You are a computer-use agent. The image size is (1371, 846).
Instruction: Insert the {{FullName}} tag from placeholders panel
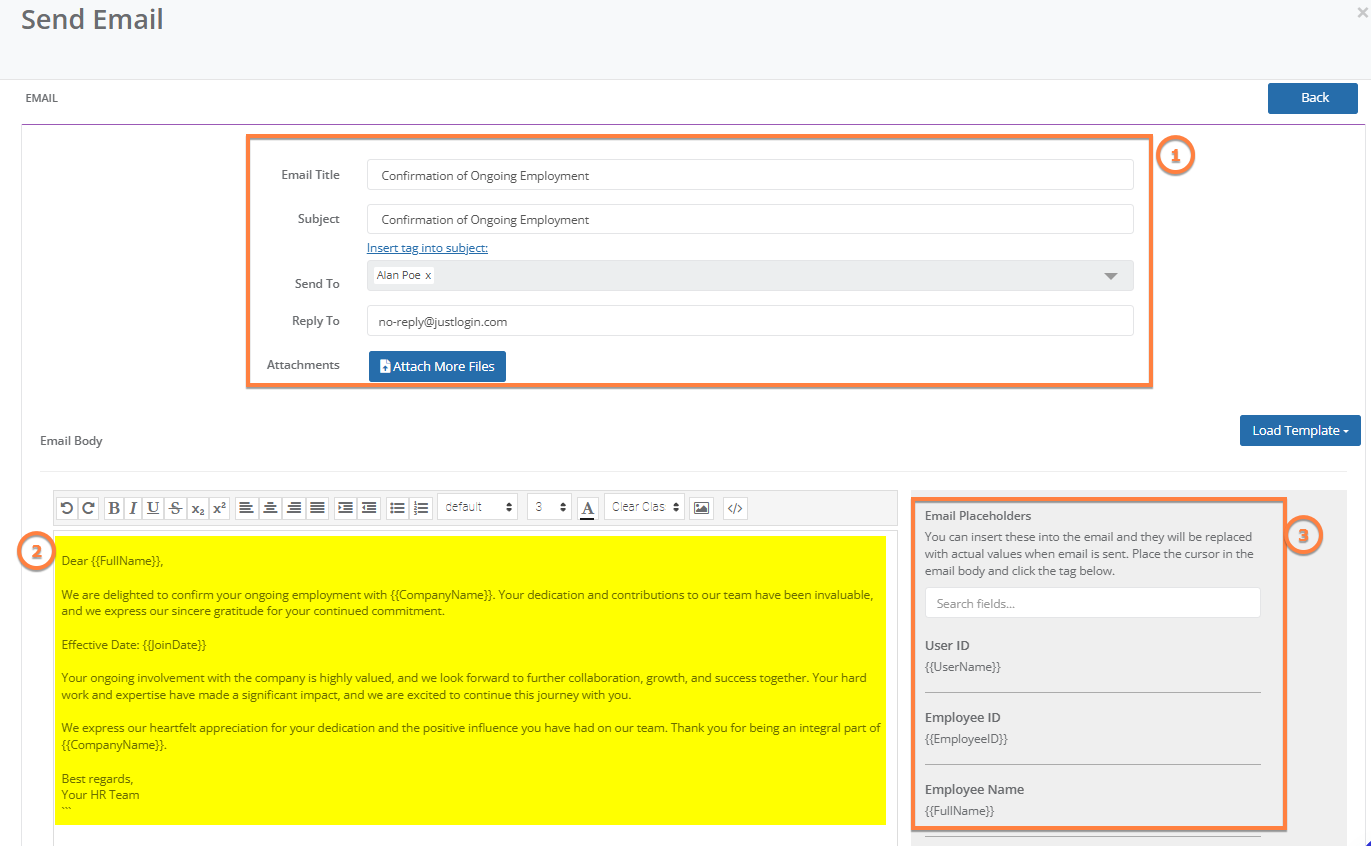pos(960,811)
